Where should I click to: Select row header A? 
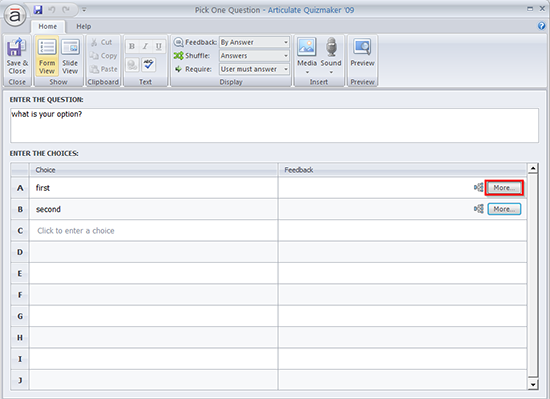[20, 188]
